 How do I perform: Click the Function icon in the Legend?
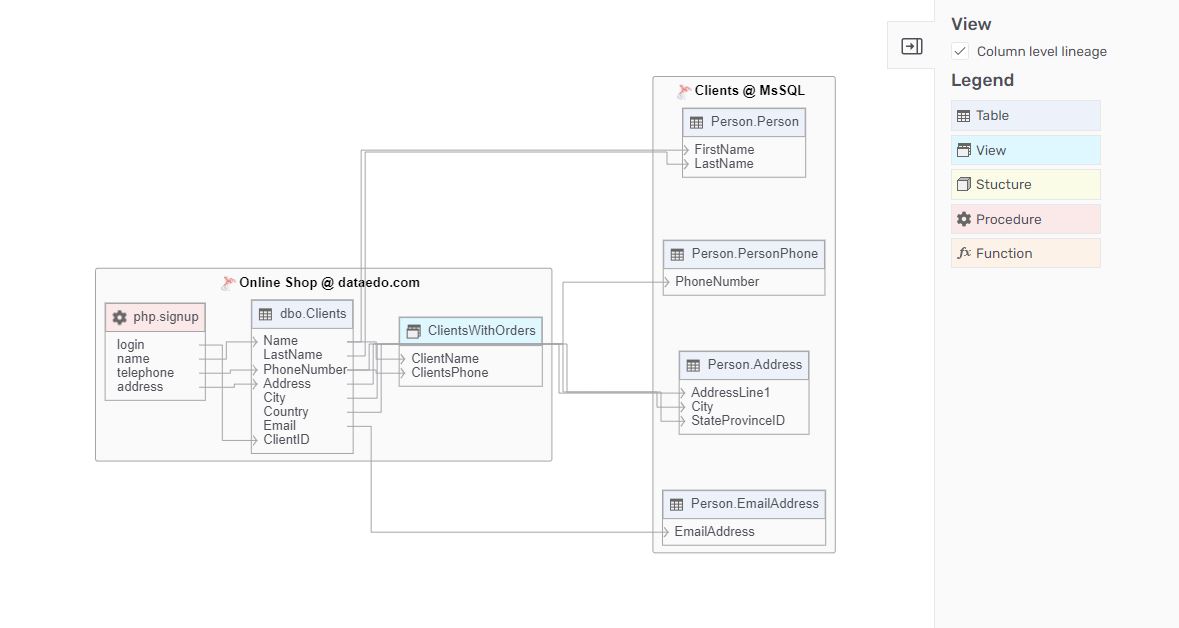(964, 253)
